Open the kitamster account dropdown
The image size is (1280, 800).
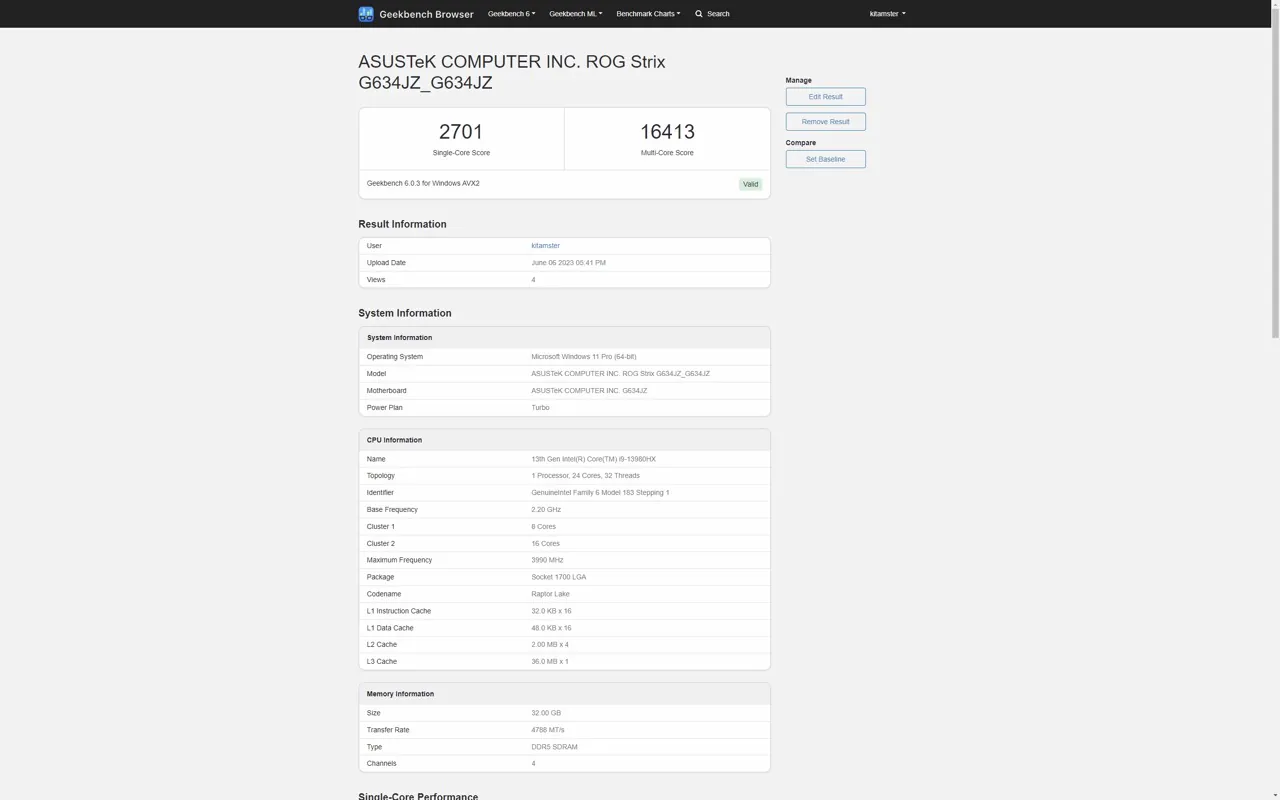coord(887,14)
